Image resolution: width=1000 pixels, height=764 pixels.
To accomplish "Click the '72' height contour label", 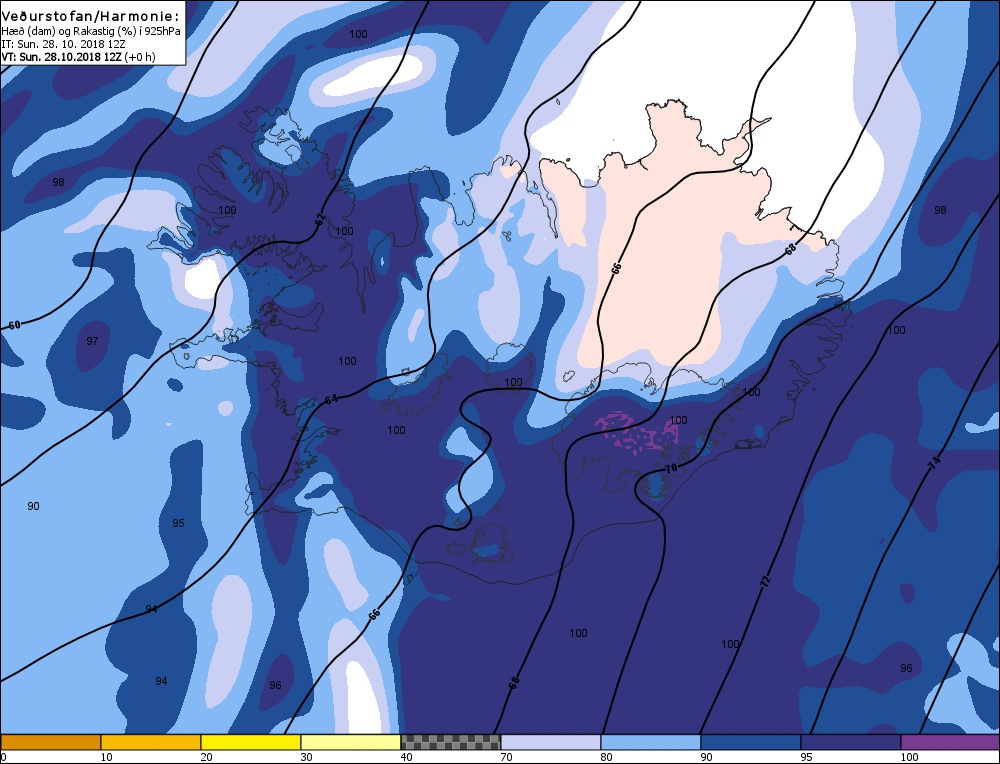I will (766, 580).
